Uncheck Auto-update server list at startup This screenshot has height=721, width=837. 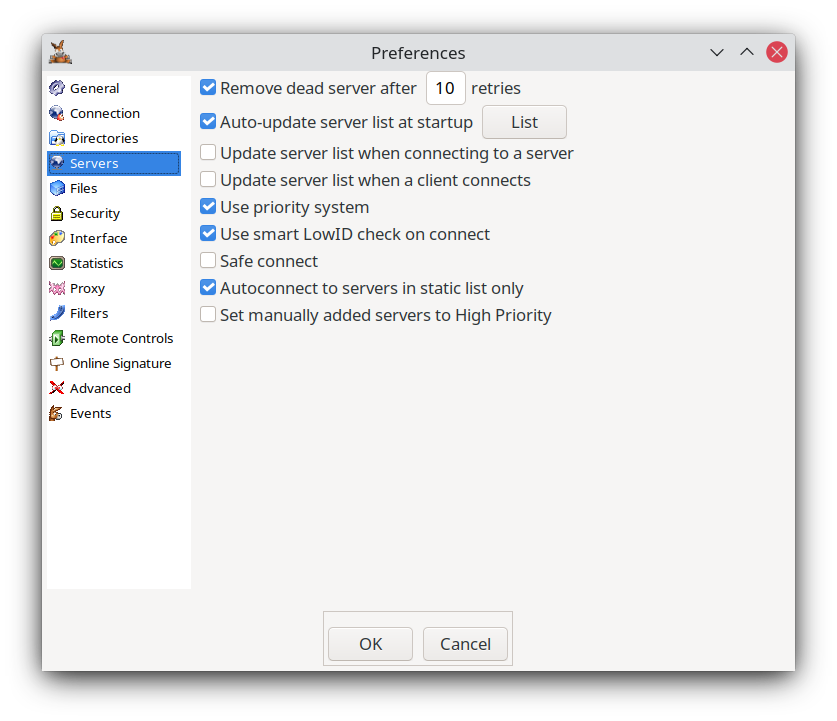[208, 122]
